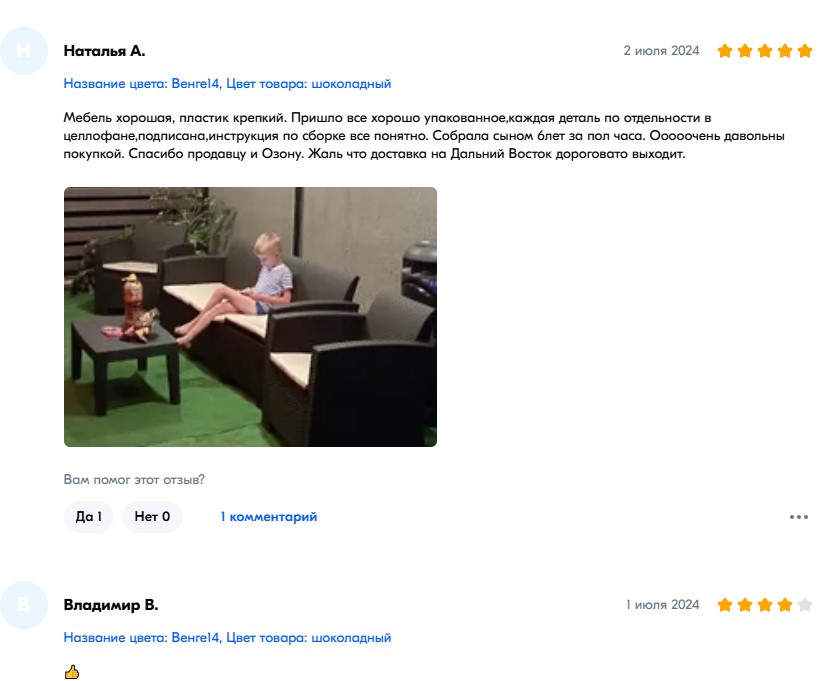Screen dimensions: 830x681
Task: Click the grey fifth star in Владимир's rating
Action: [x=805, y=605]
